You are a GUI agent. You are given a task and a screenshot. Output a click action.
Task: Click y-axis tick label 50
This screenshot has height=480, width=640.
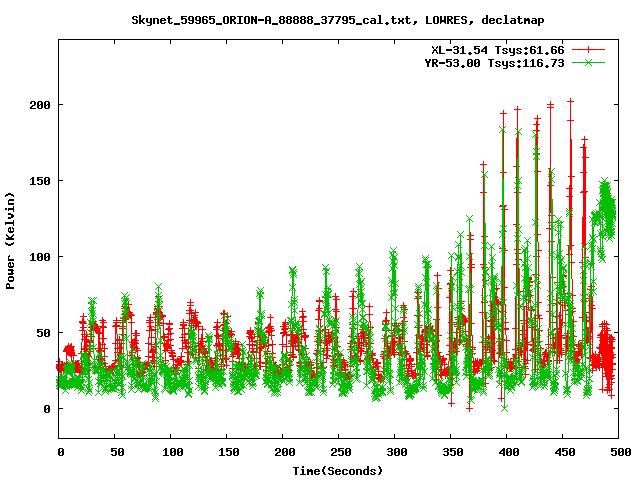[44, 333]
